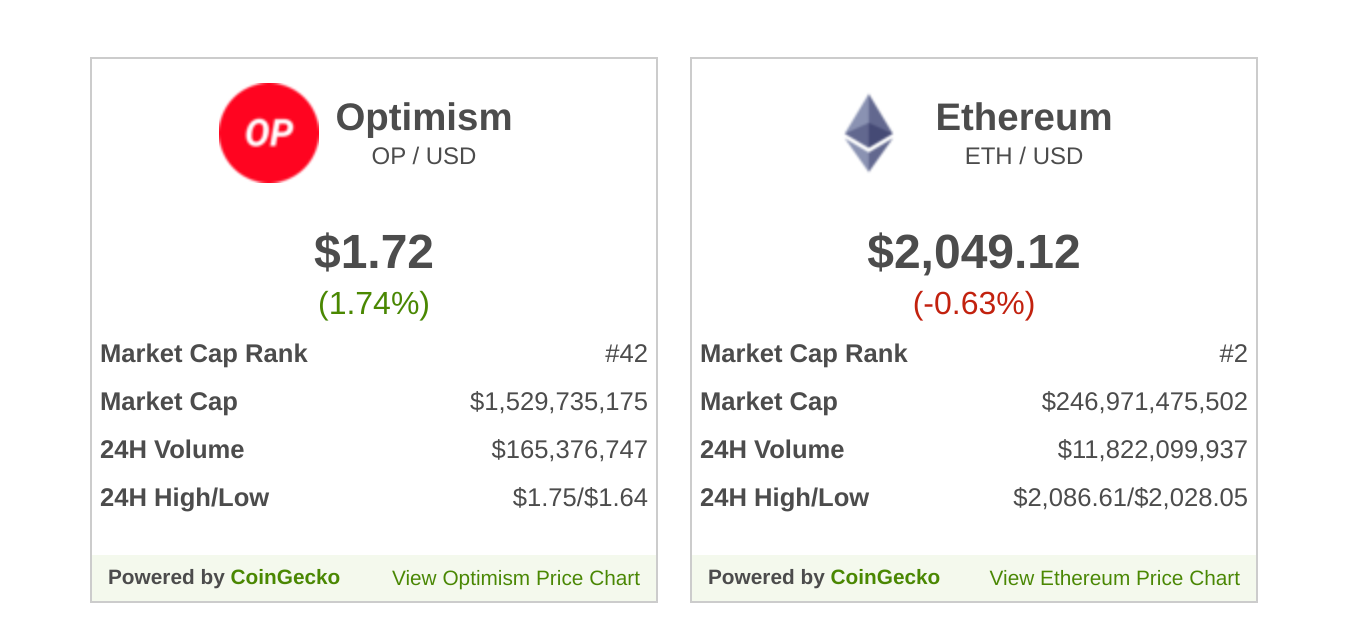Click the Ethereum coin name heading
The width and height of the screenshot is (1346, 640).
point(1023,117)
